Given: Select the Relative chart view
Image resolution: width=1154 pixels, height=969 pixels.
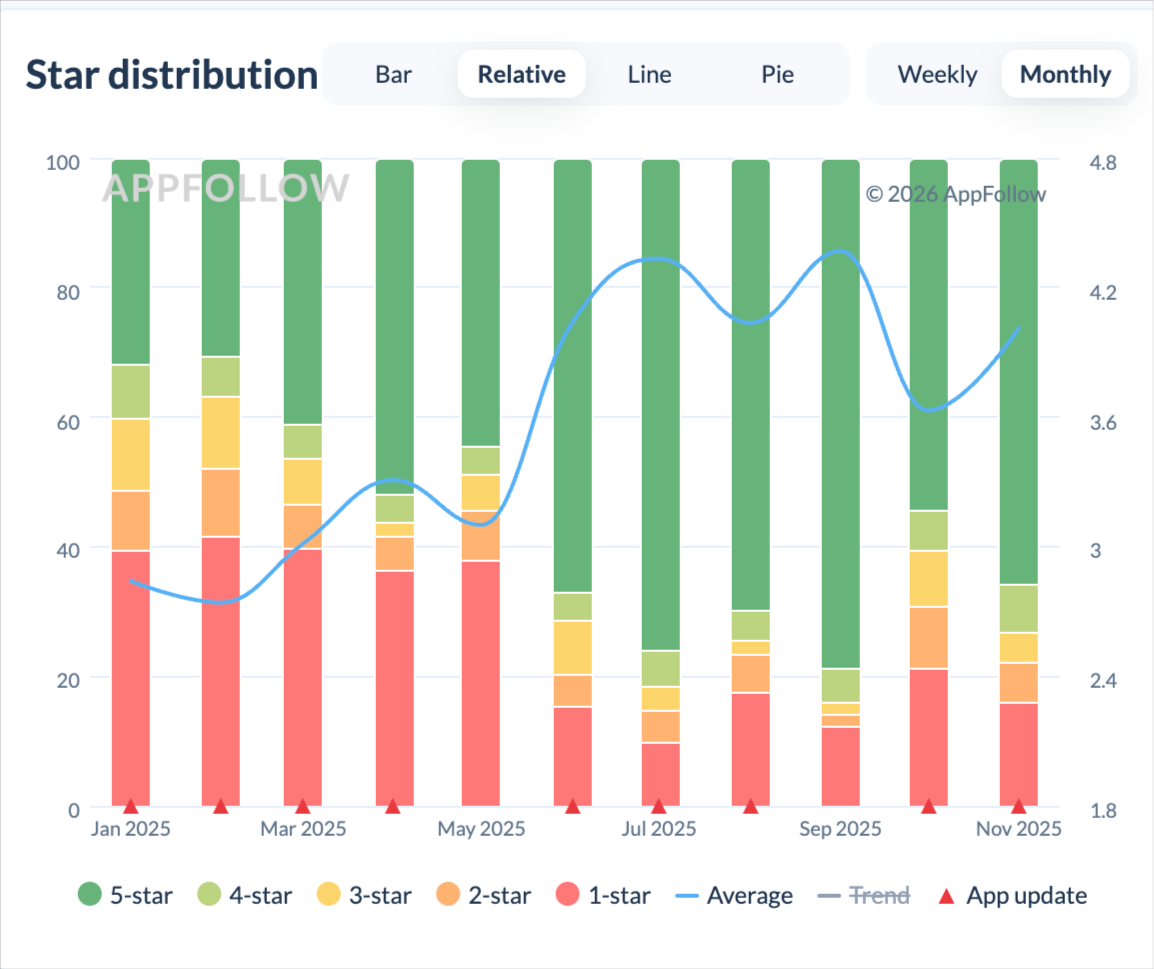Looking at the screenshot, I should (x=522, y=74).
